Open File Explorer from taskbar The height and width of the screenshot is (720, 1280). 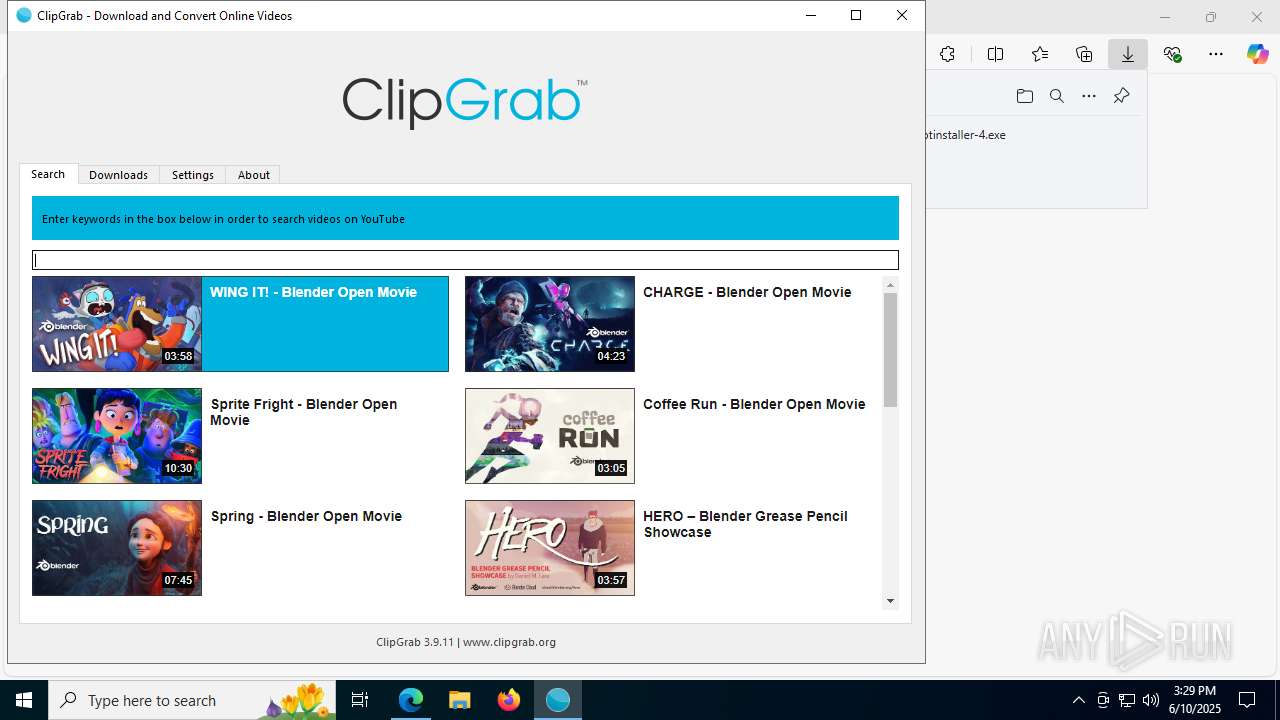460,700
